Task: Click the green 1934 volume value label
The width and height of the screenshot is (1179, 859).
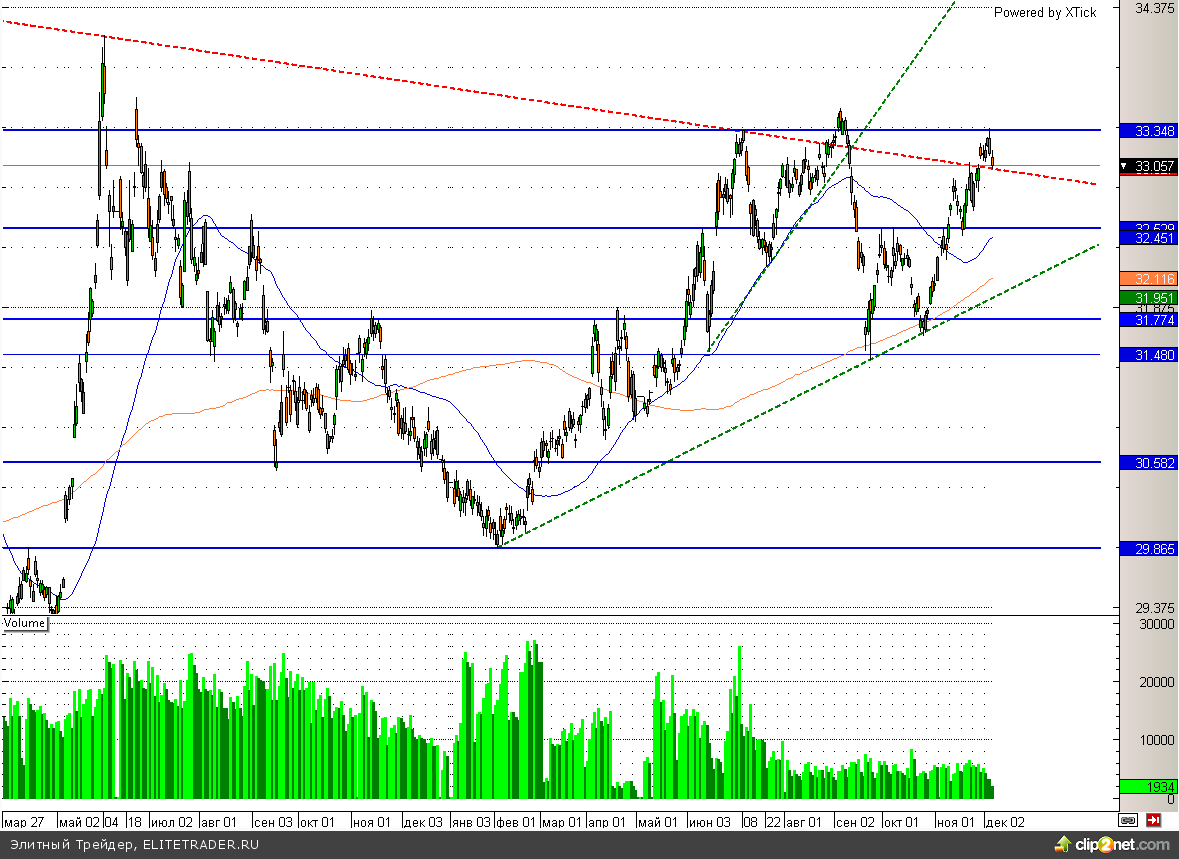Action: pyautogui.click(x=1147, y=787)
